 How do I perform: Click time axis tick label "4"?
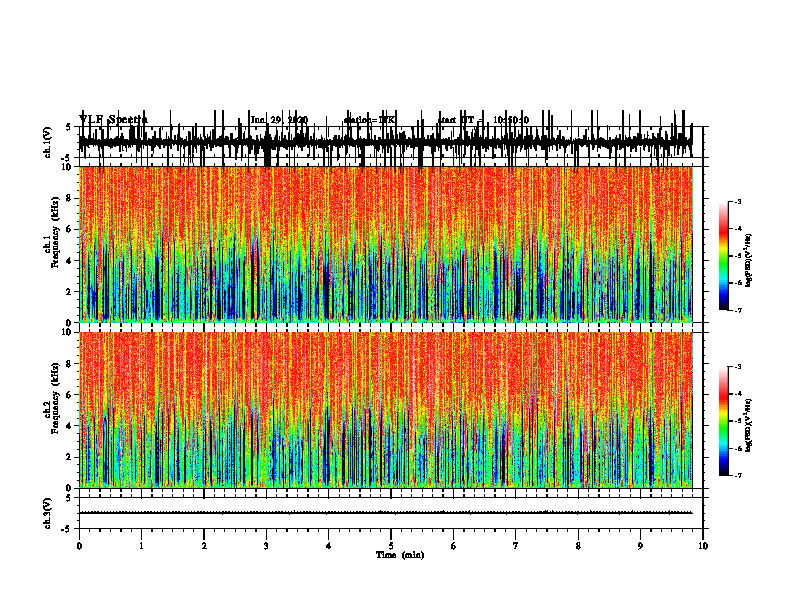click(329, 546)
